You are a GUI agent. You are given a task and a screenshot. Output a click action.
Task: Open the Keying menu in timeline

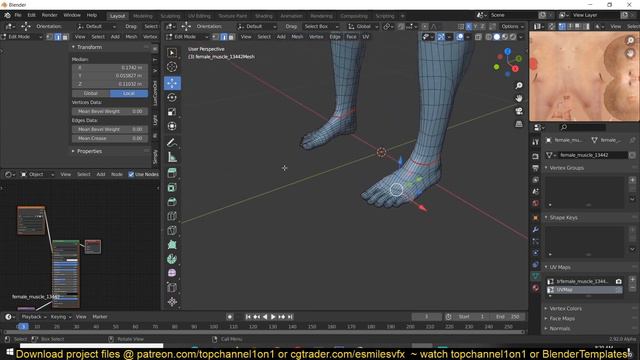tap(60, 317)
